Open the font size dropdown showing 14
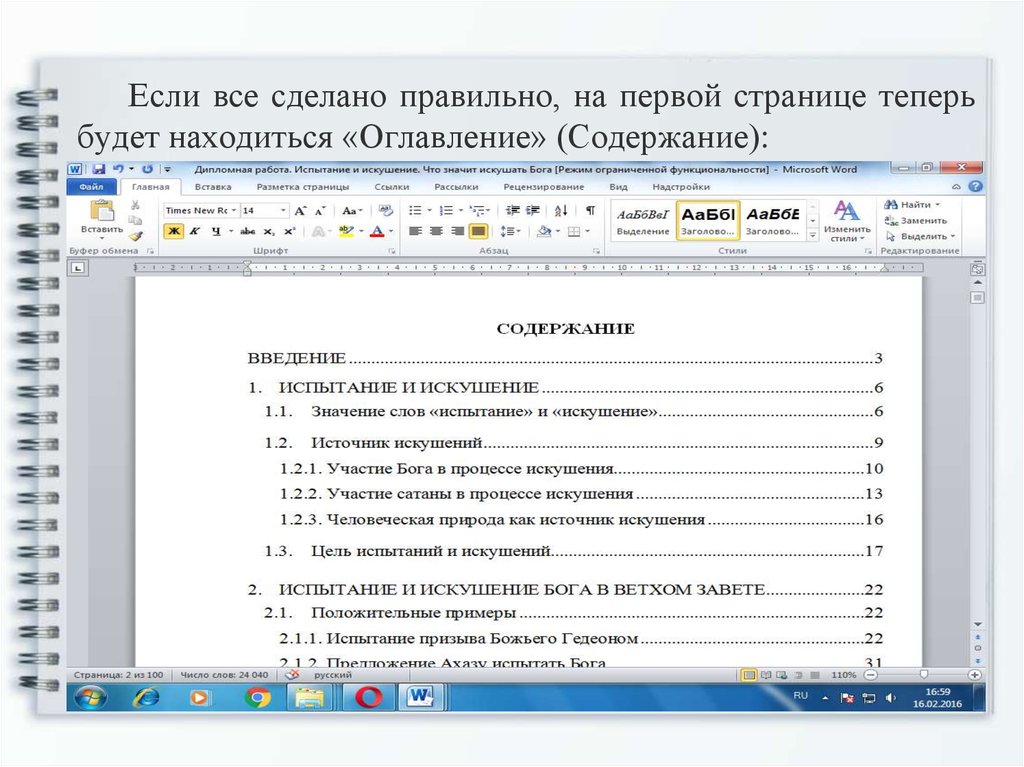Image resolution: width=1024 pixels, height=767 pixels. pyautogui.click(x=283, y=211)
